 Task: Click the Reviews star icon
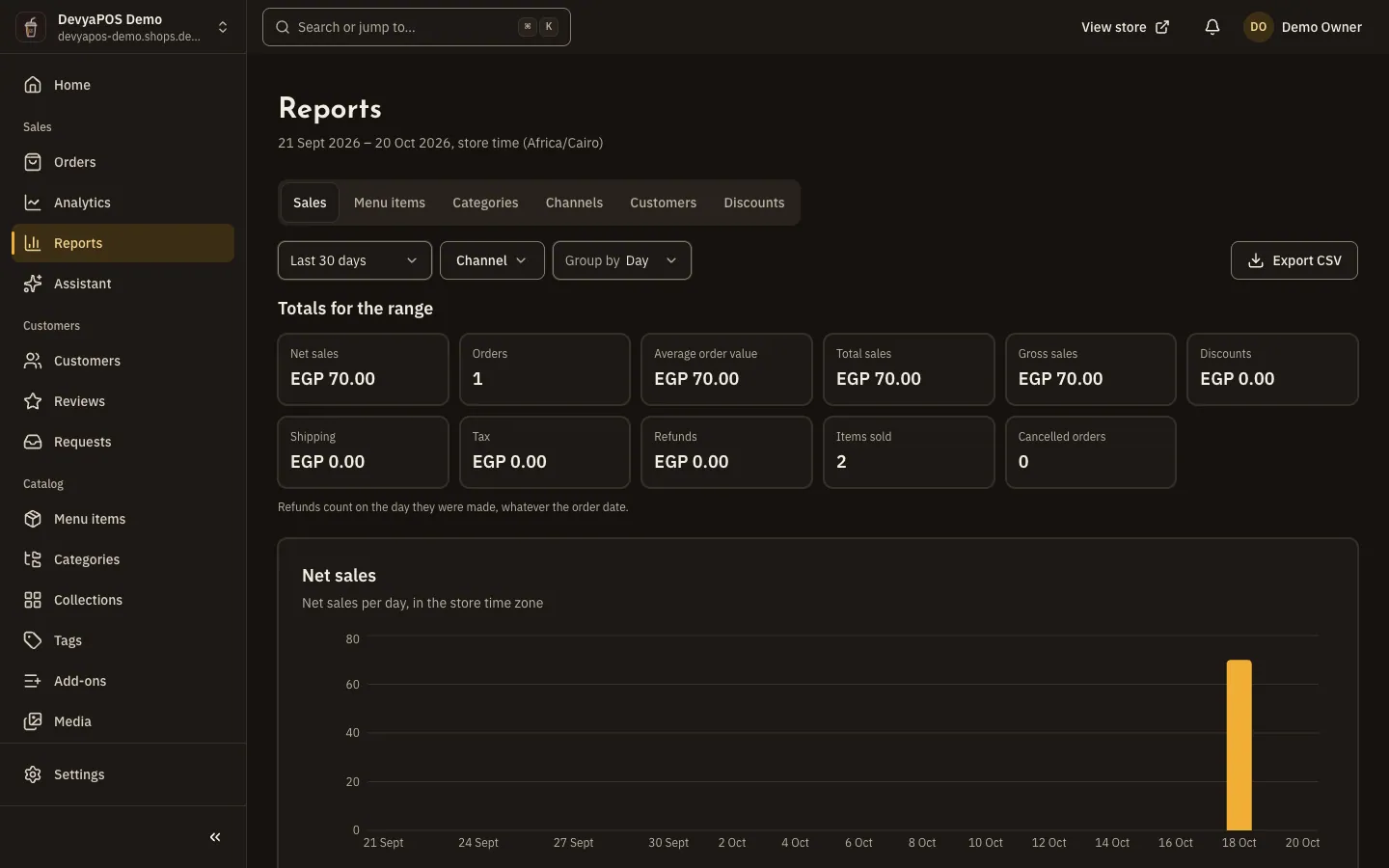33,401
